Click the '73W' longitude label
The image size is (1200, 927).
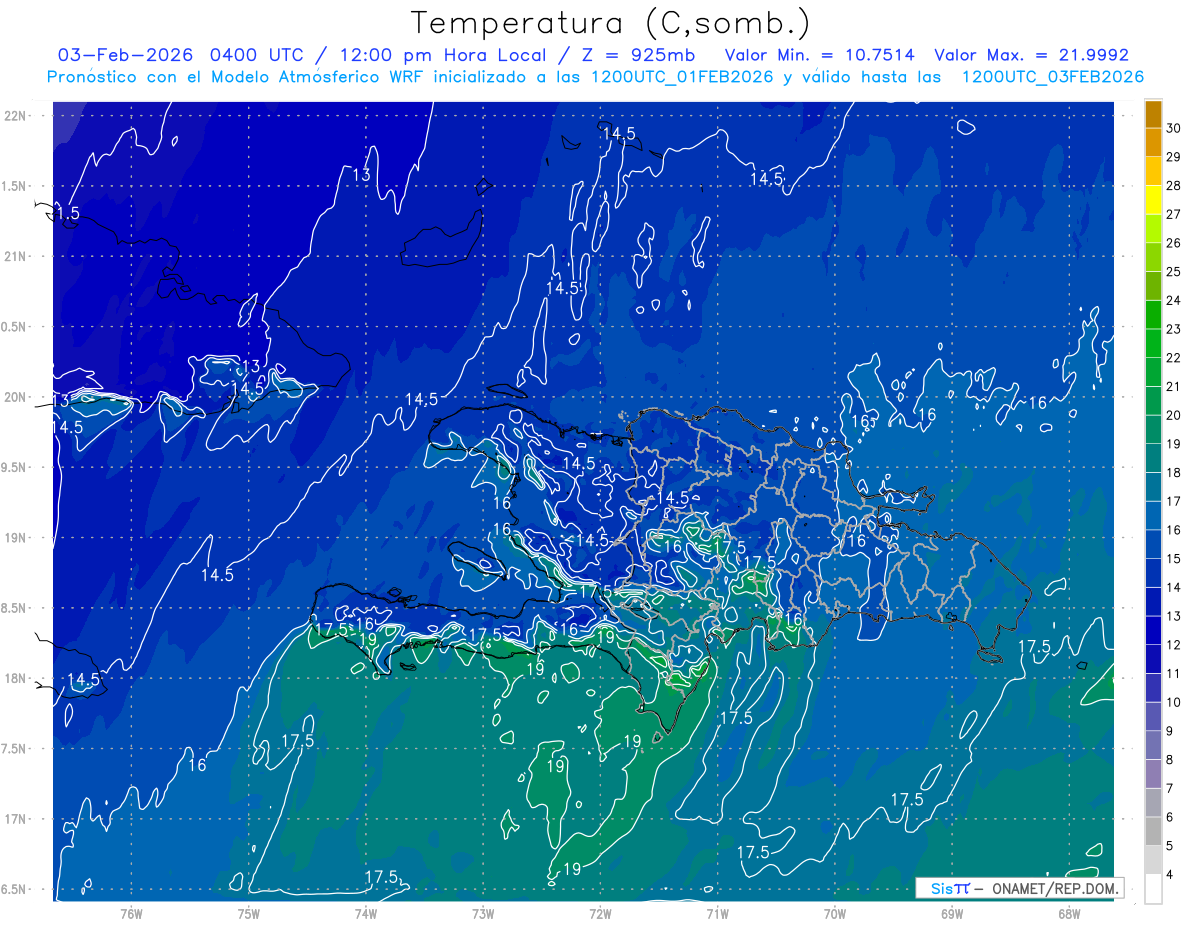tap(483, 914)
